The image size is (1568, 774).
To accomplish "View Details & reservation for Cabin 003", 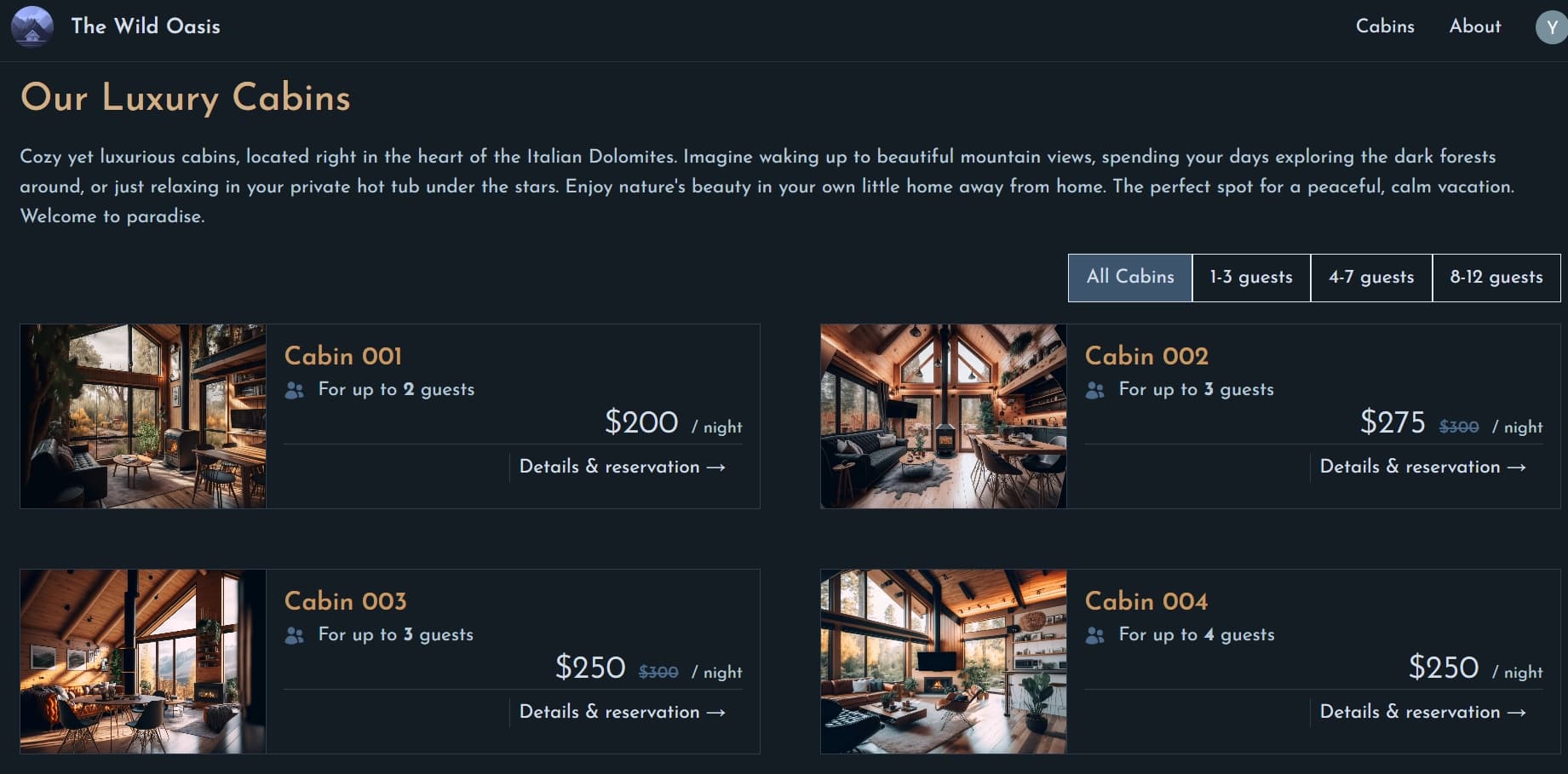I will 622,712.
